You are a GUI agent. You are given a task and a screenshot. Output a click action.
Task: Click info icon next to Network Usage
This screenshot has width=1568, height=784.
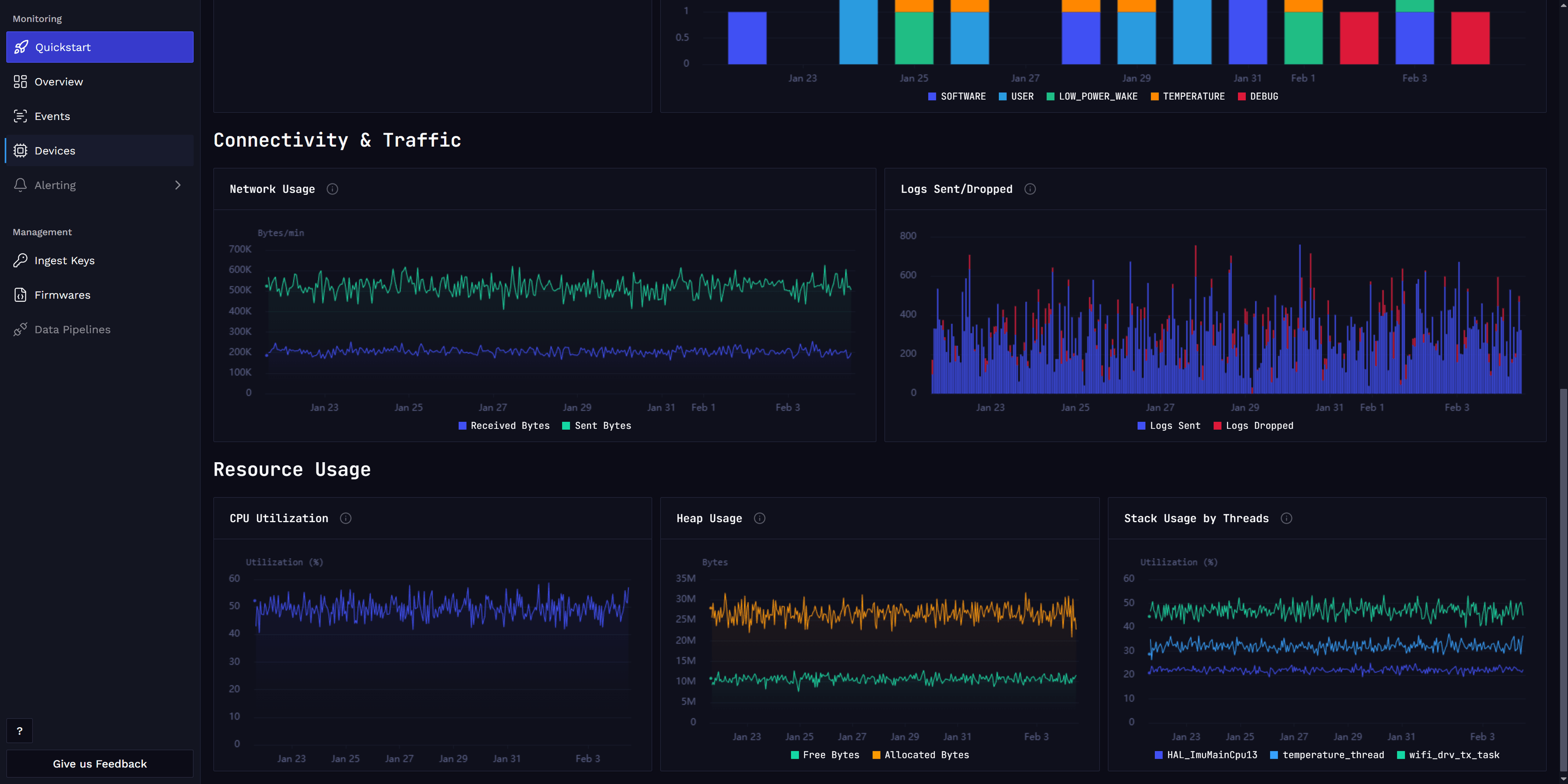click(332, 189)
